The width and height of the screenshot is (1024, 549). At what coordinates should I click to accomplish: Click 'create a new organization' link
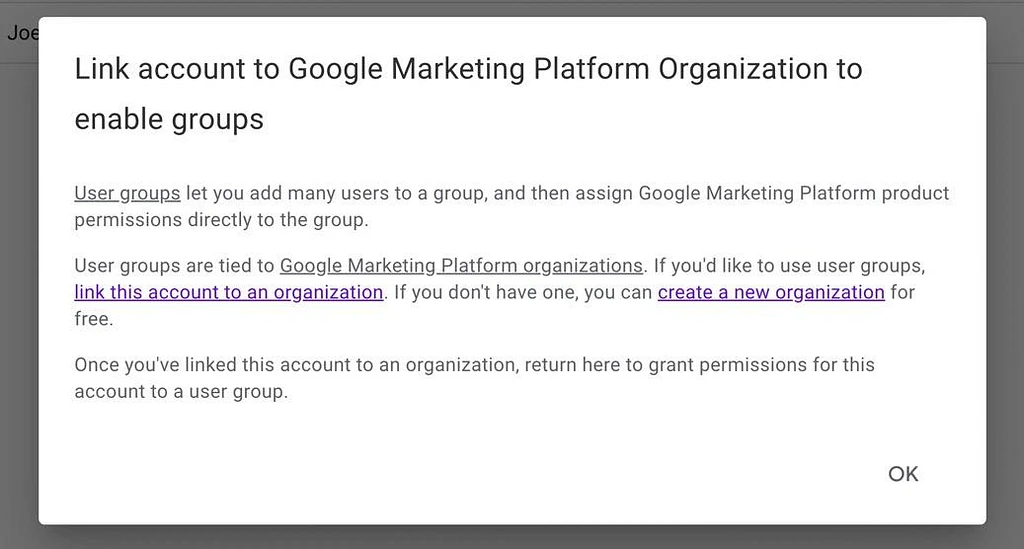coord(771,292)
